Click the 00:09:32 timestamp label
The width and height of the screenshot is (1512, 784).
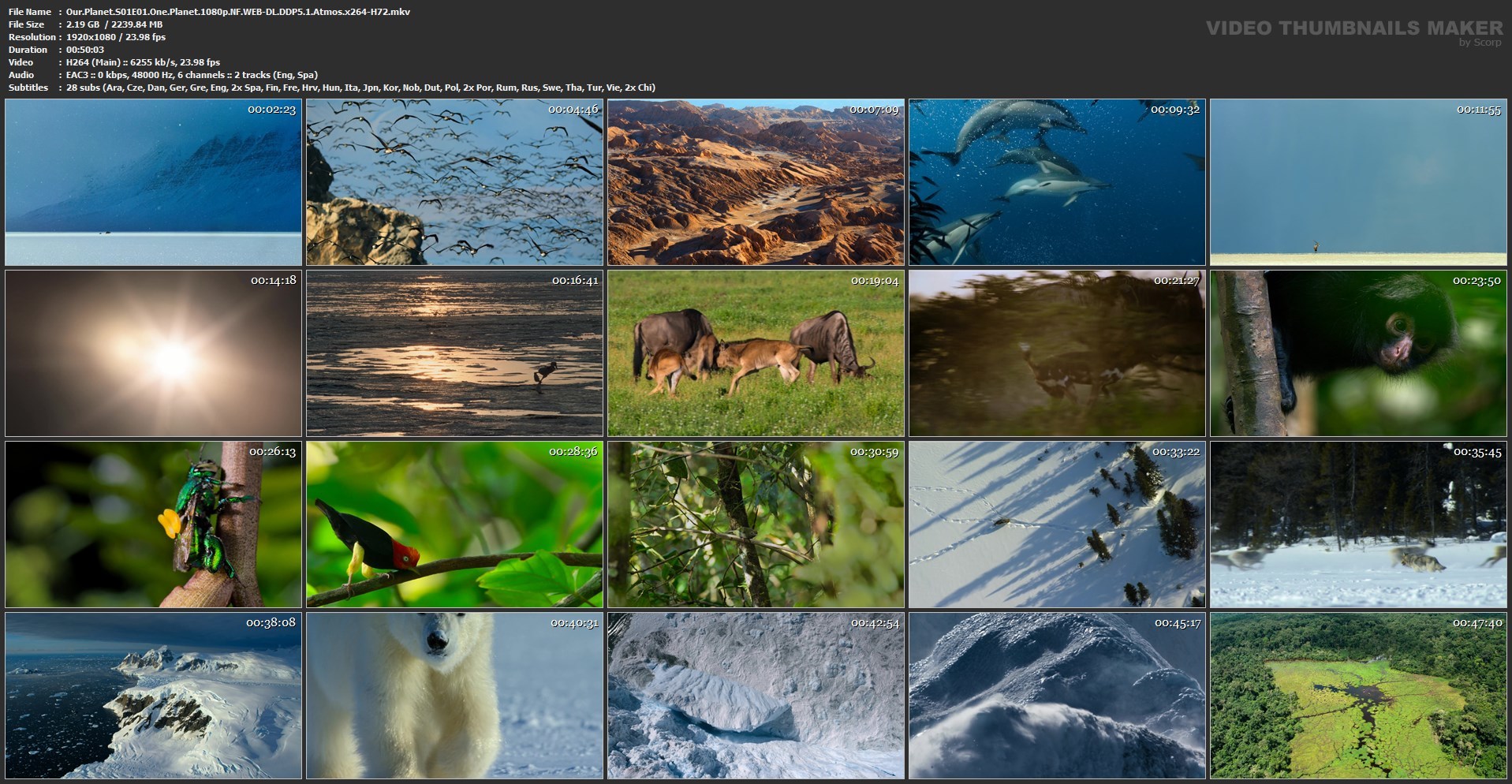[x=1175, y=110]
